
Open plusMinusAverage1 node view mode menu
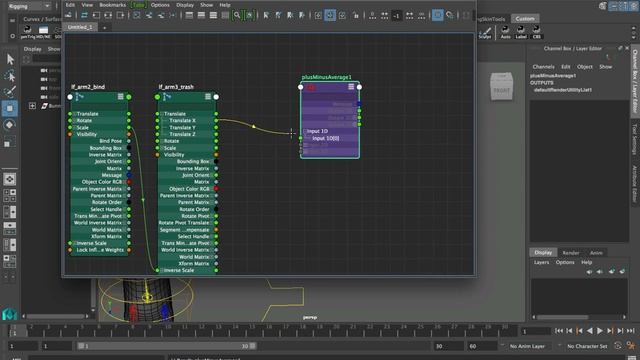point(351,87)
